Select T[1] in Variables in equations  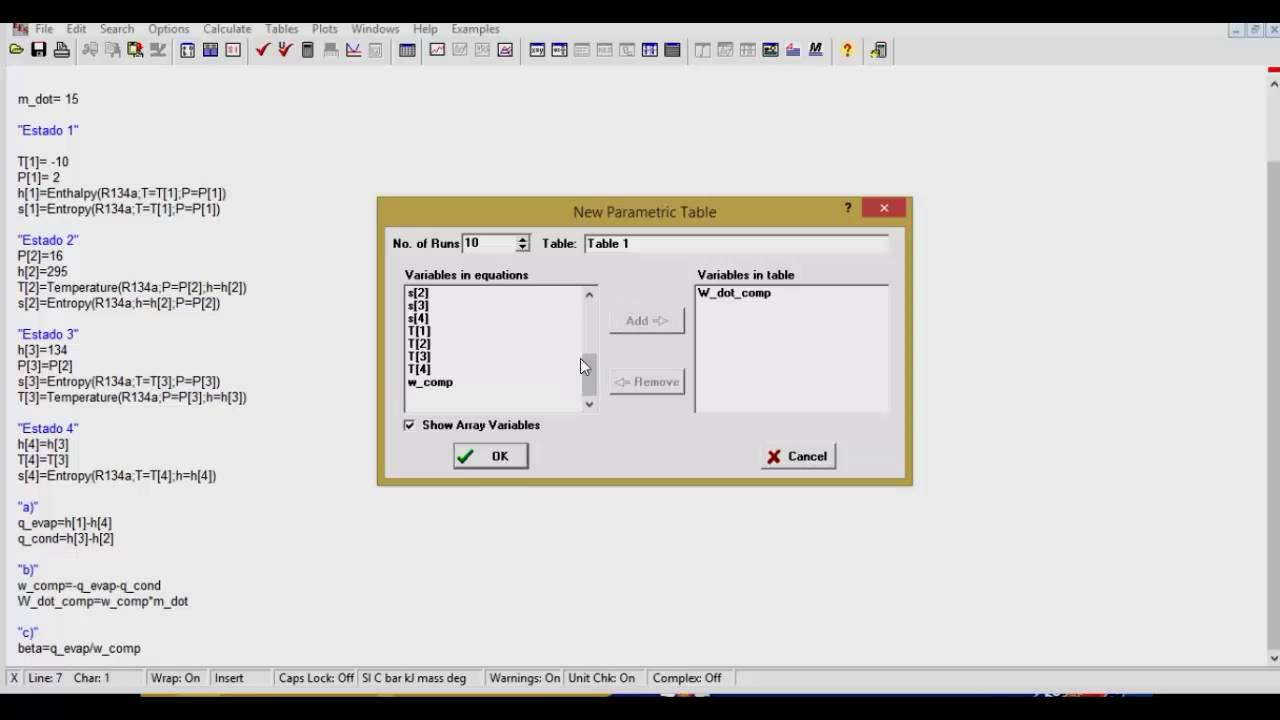(419, 331)
